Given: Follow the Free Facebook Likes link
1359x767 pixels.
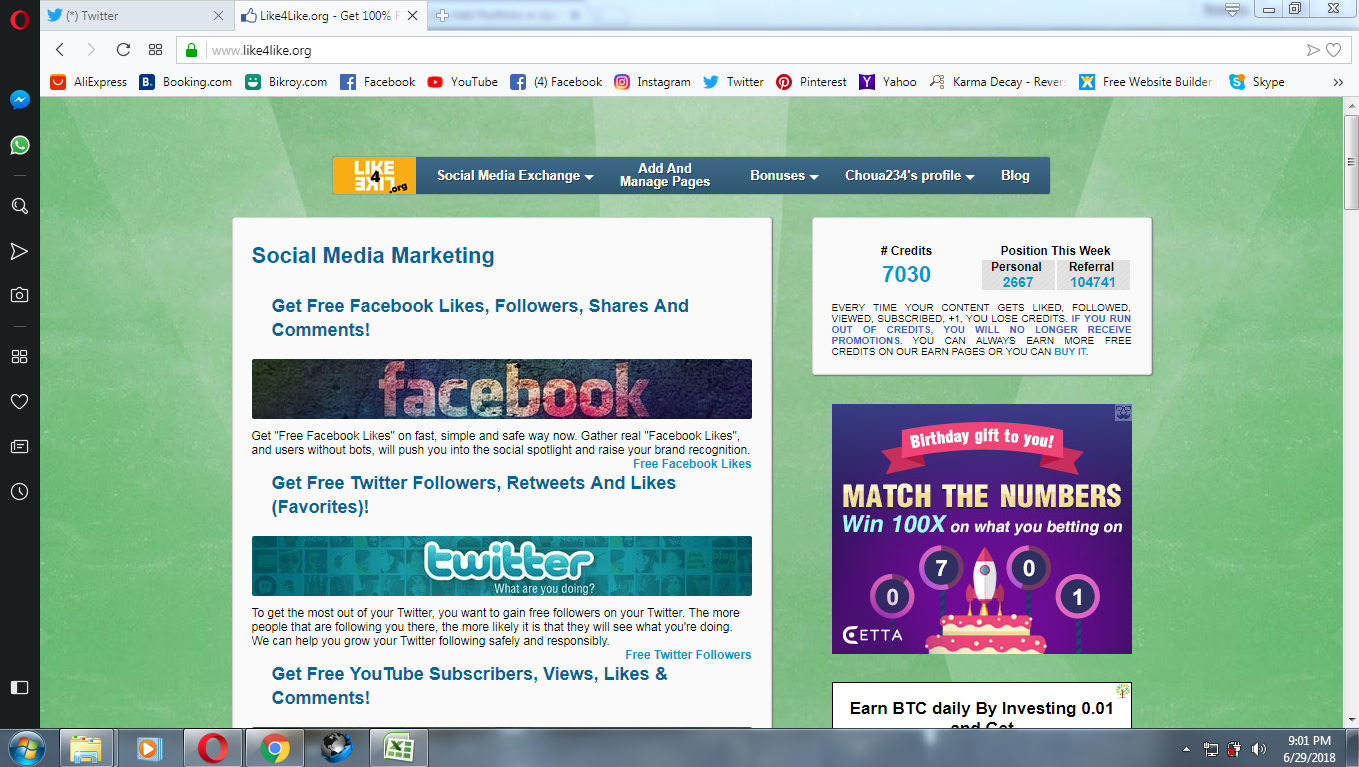Looking at the screenshot, I should click(x=692, y=464).
